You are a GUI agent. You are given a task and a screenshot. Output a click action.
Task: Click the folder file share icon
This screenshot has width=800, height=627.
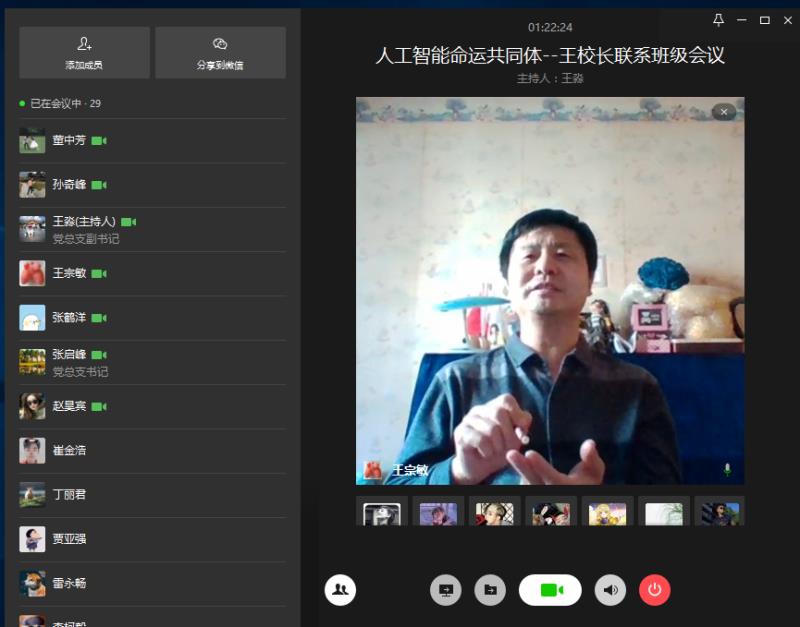point(490,590)
